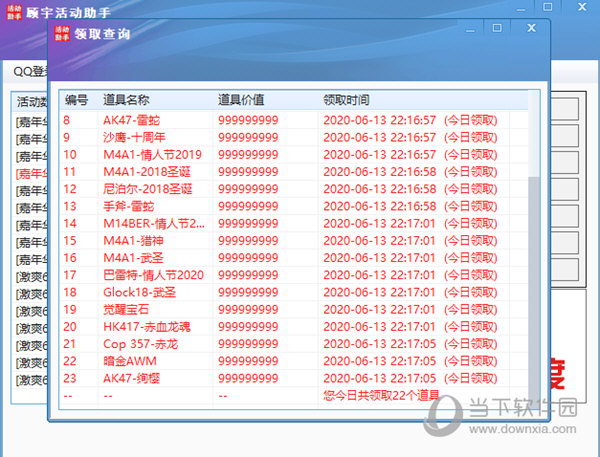Minimize the 顾宇活动助手 main window
Image resolution: width=600 pixels, height=457 pixels.
pos(521,8)
